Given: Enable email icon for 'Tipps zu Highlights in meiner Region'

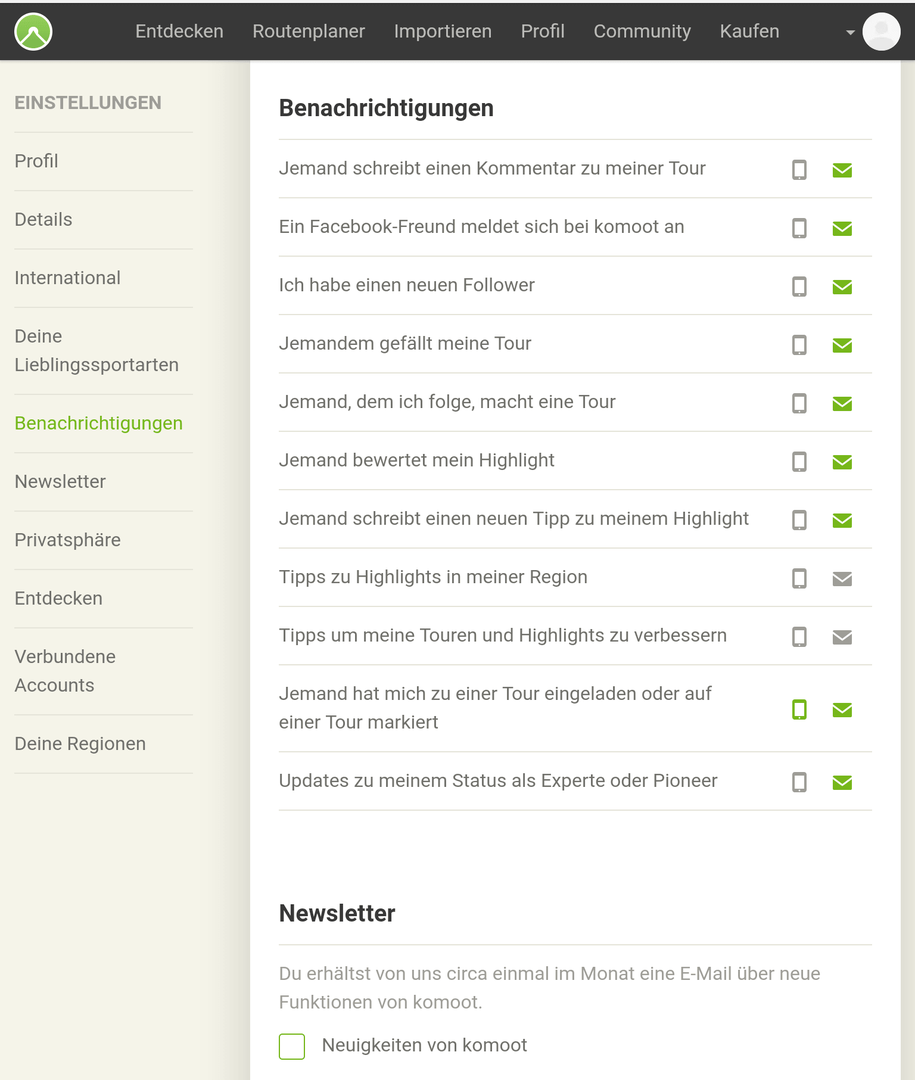Looking at the screenshot, I should click(x=842, y=579).
